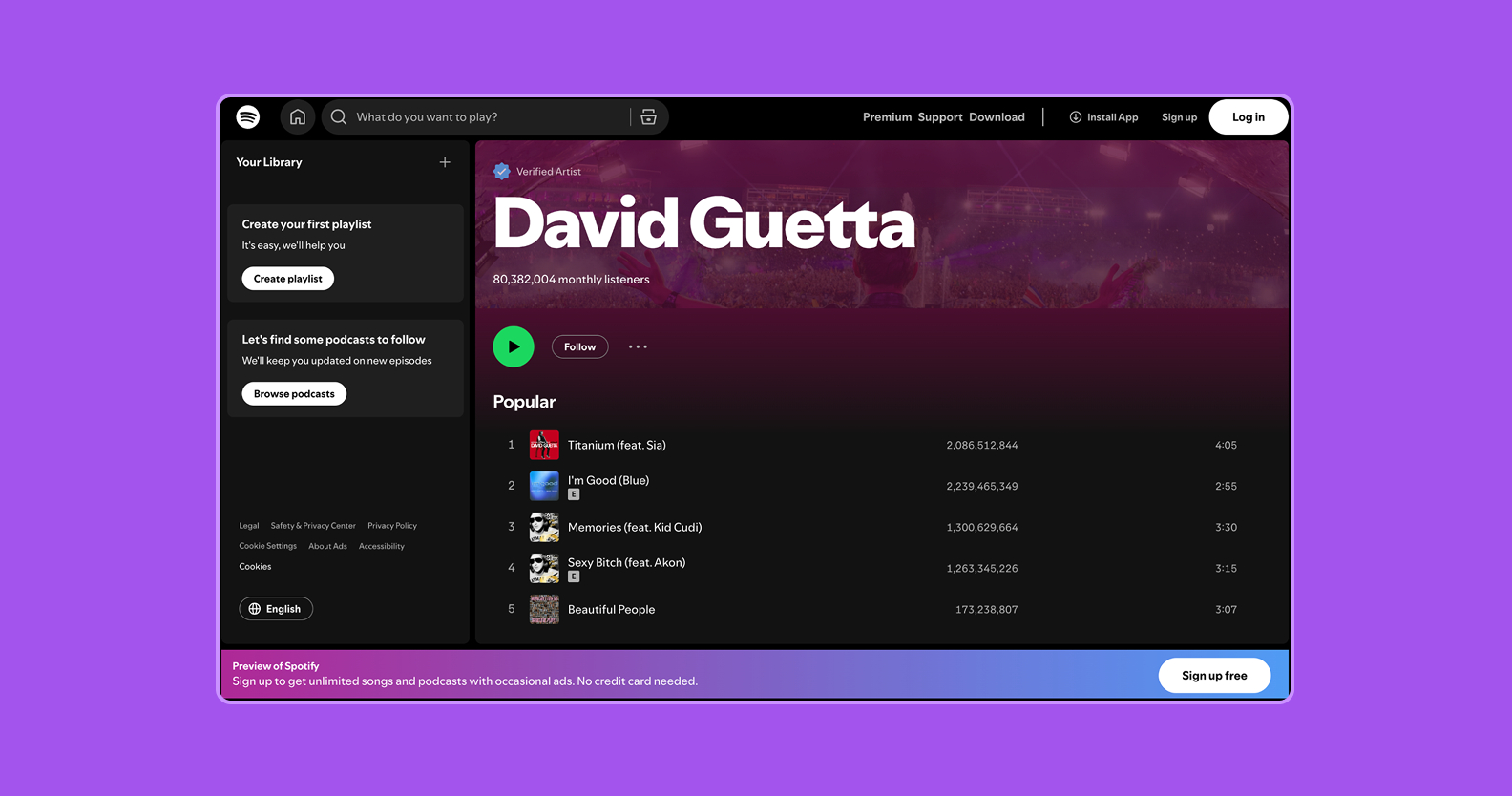Click the Verified Artist badge icon
Viewport: 1512px width, 796px height.
click(x=502, y=172)
